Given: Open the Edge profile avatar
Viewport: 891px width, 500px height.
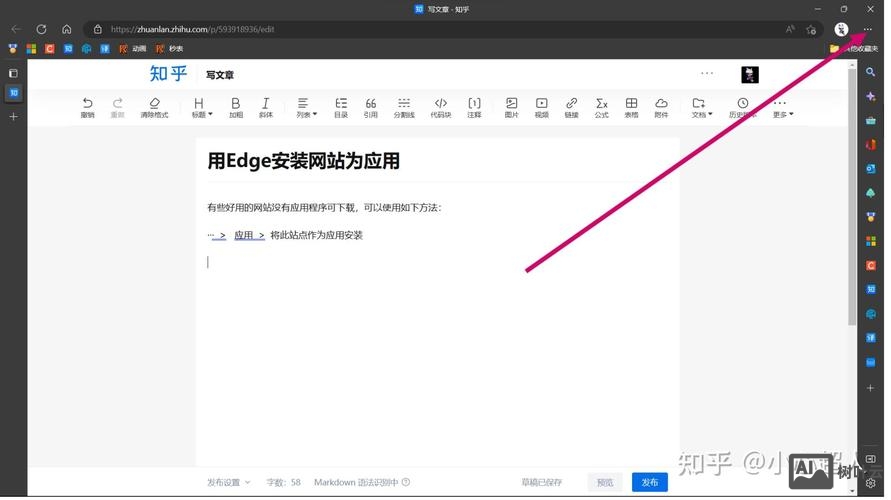Looking at the screenshot, I should click(842, 30).
